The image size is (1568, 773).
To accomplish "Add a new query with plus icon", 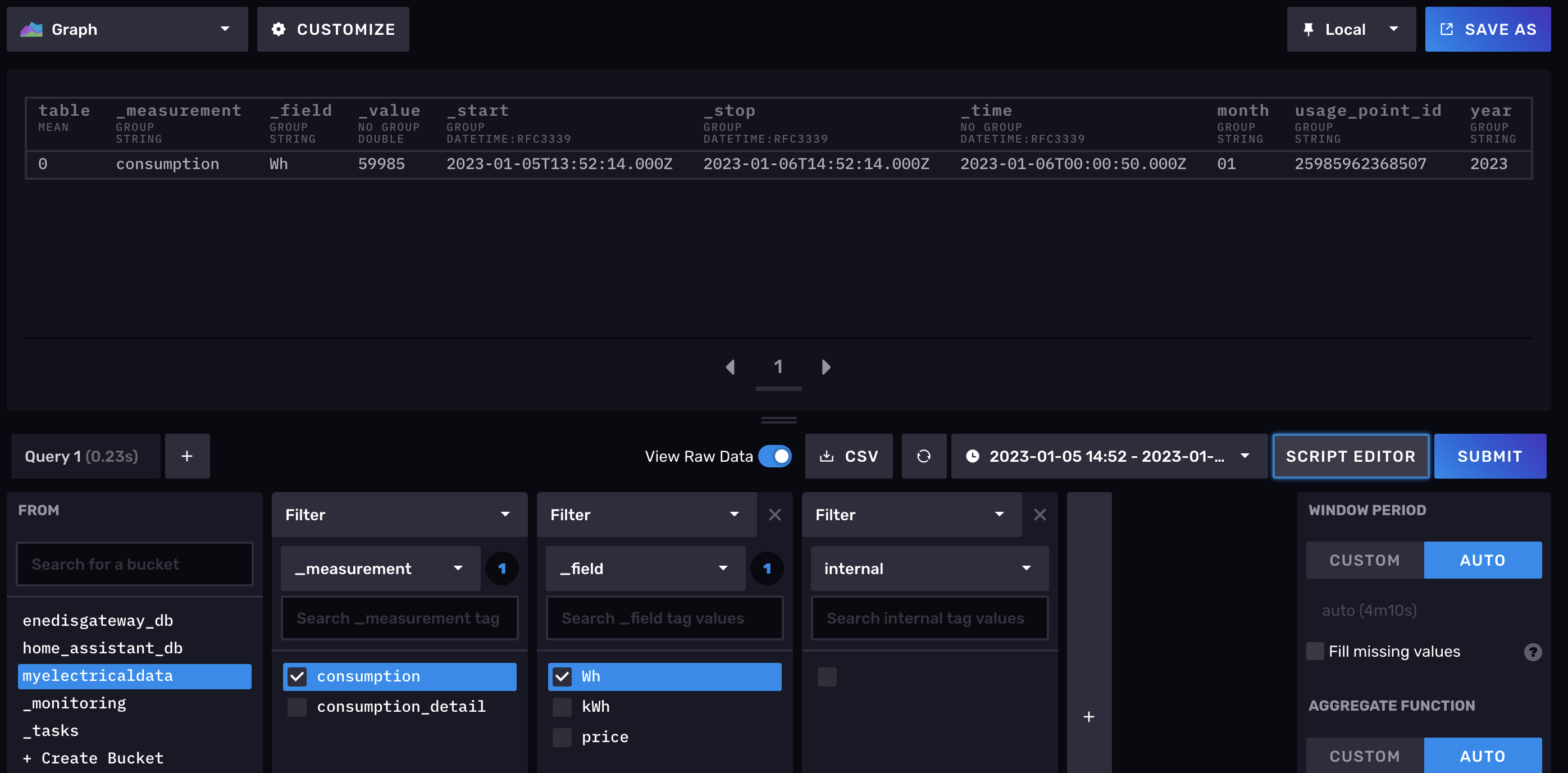I will (187, 456).
